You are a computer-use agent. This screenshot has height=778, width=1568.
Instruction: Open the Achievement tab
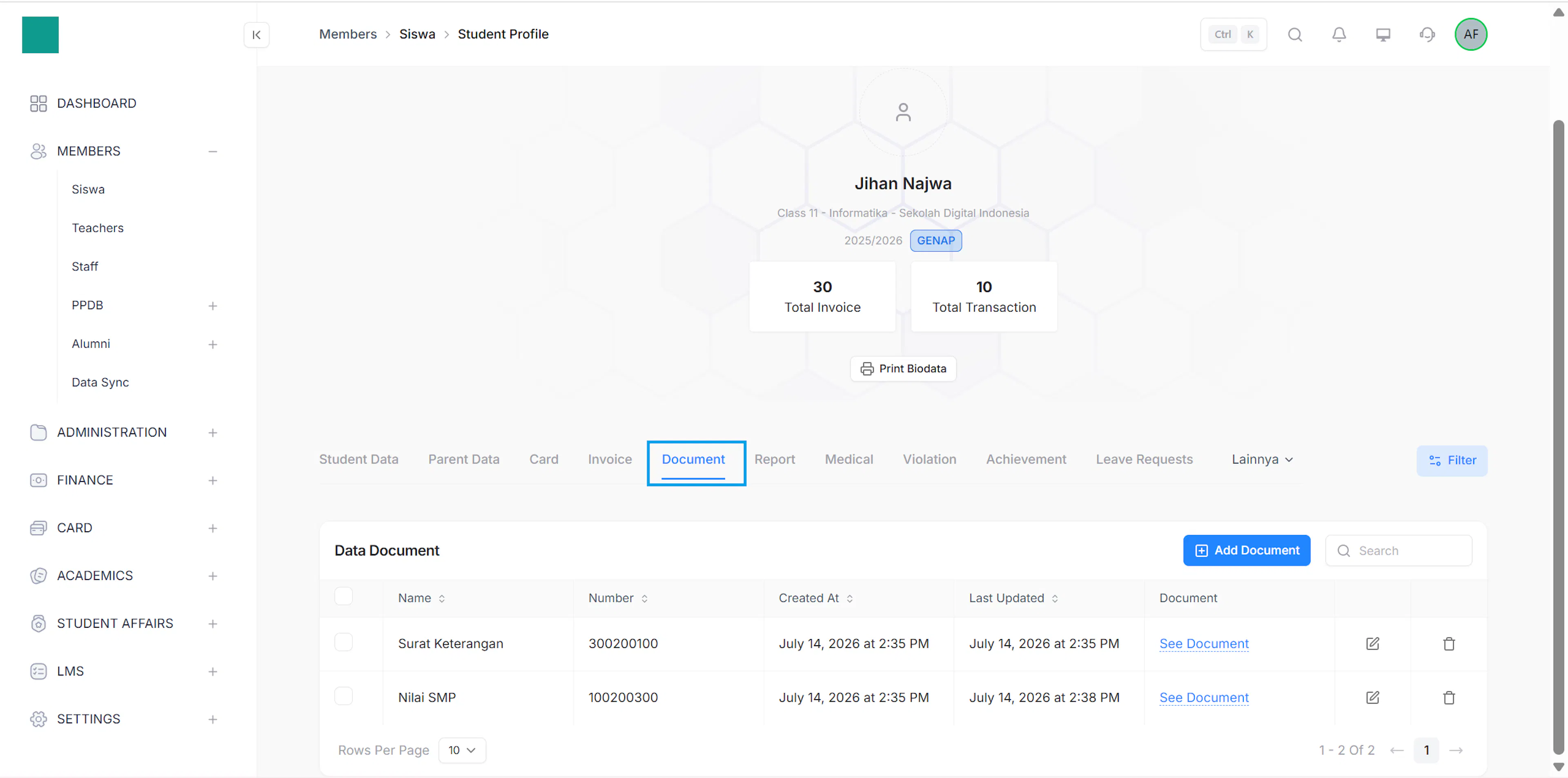pyautogui.click(x=1026, y=459)
